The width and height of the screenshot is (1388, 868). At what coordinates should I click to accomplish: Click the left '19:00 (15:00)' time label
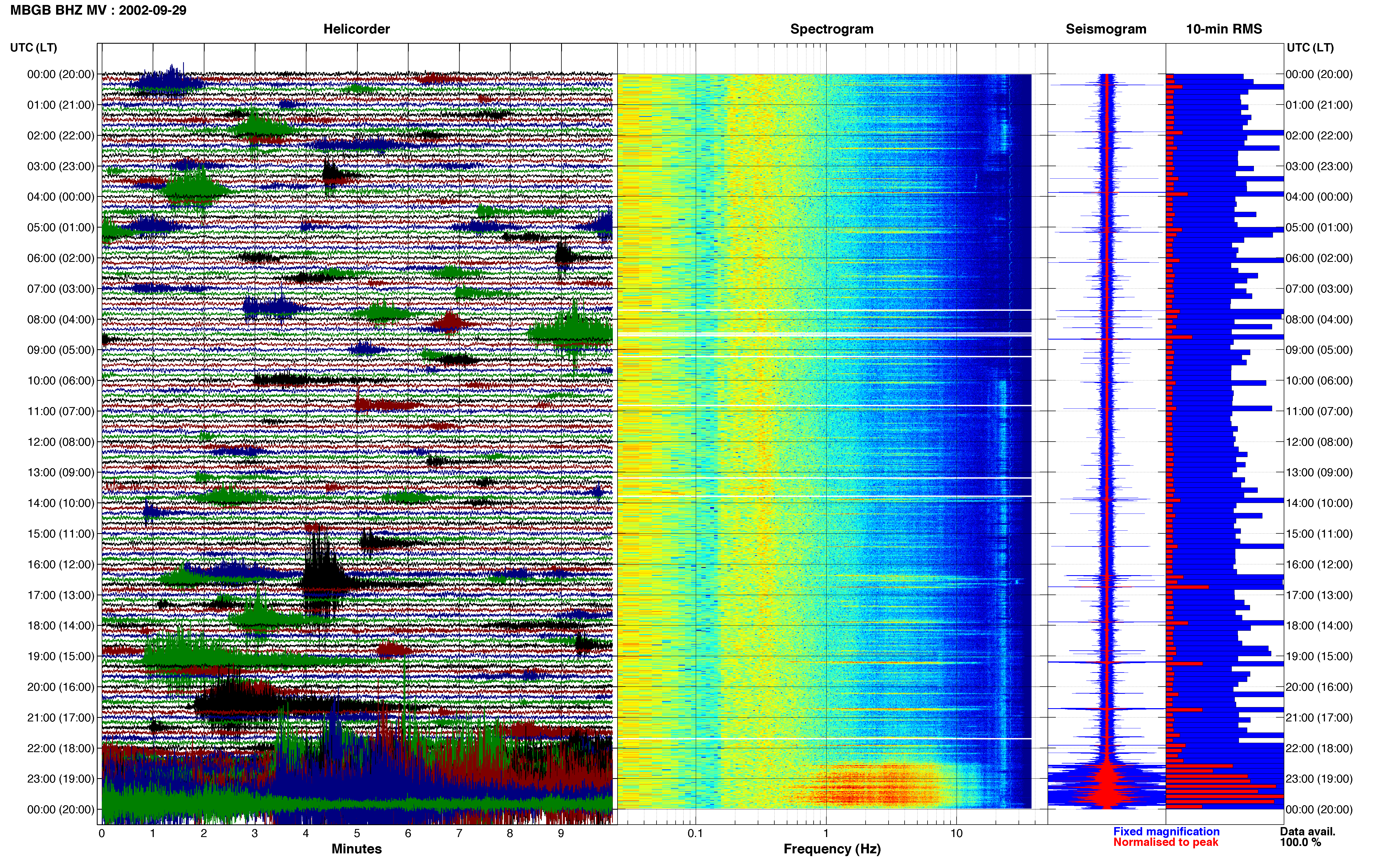click(61, 657)
